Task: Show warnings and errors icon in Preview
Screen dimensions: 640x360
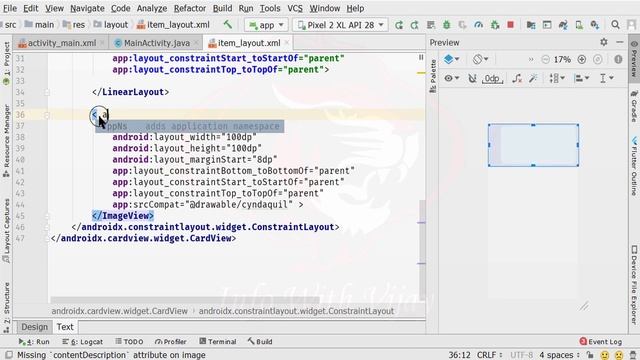Action: (618, 60)
